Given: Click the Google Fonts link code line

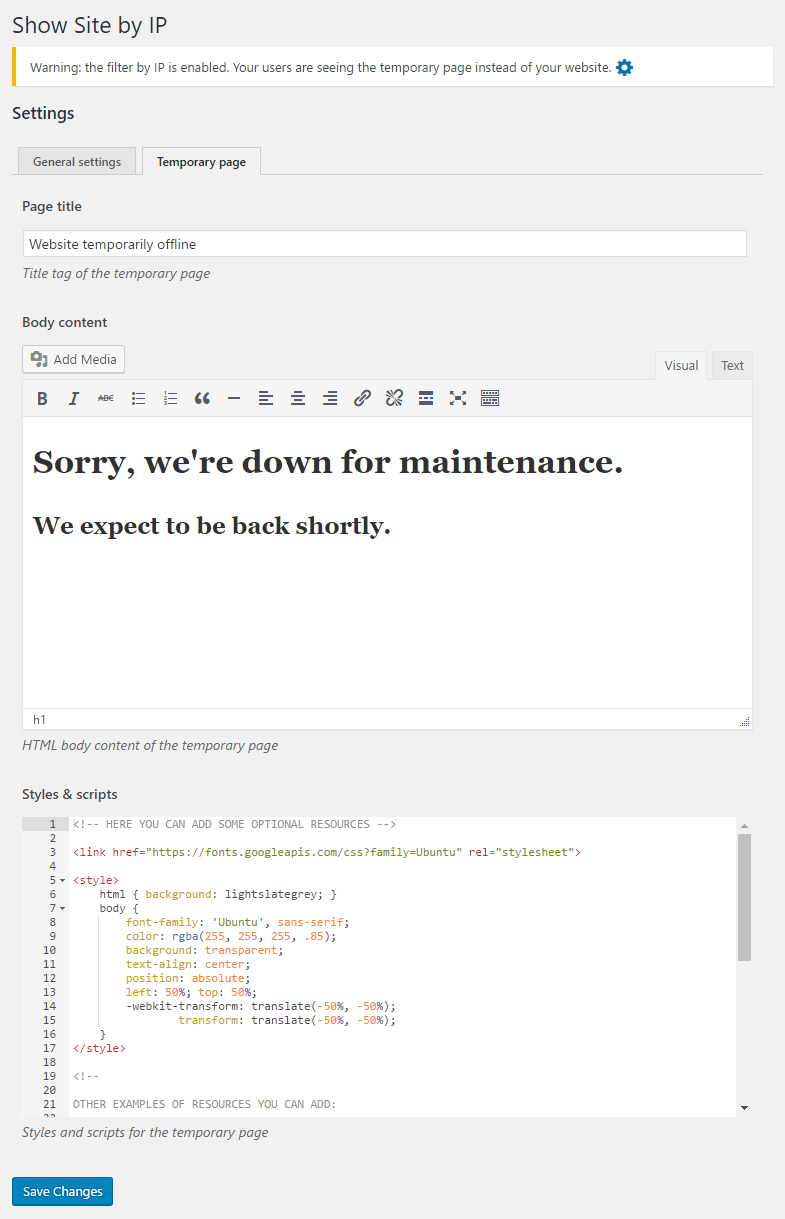Looking at the screenshot, I should pyautogui.click(x=326, y=852).
